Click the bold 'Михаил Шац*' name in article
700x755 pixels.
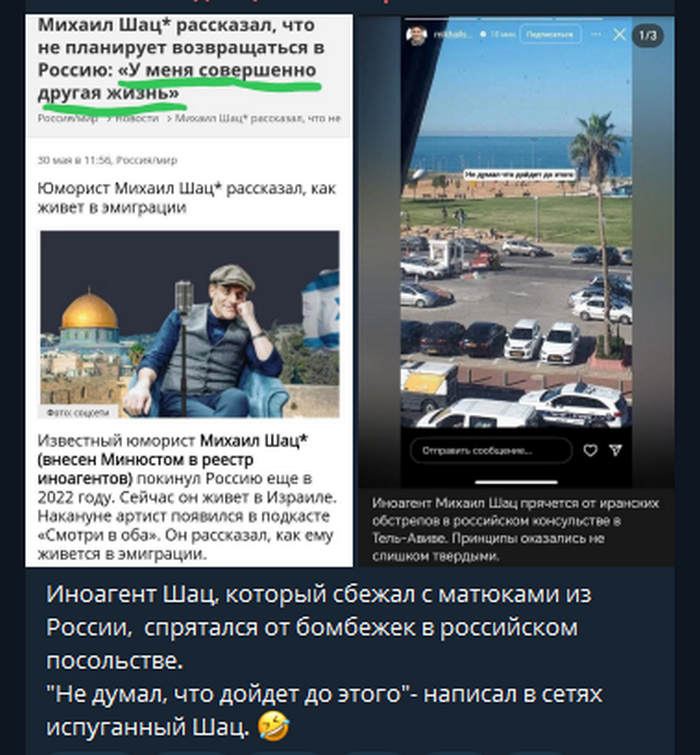click(x=254, y=440)
